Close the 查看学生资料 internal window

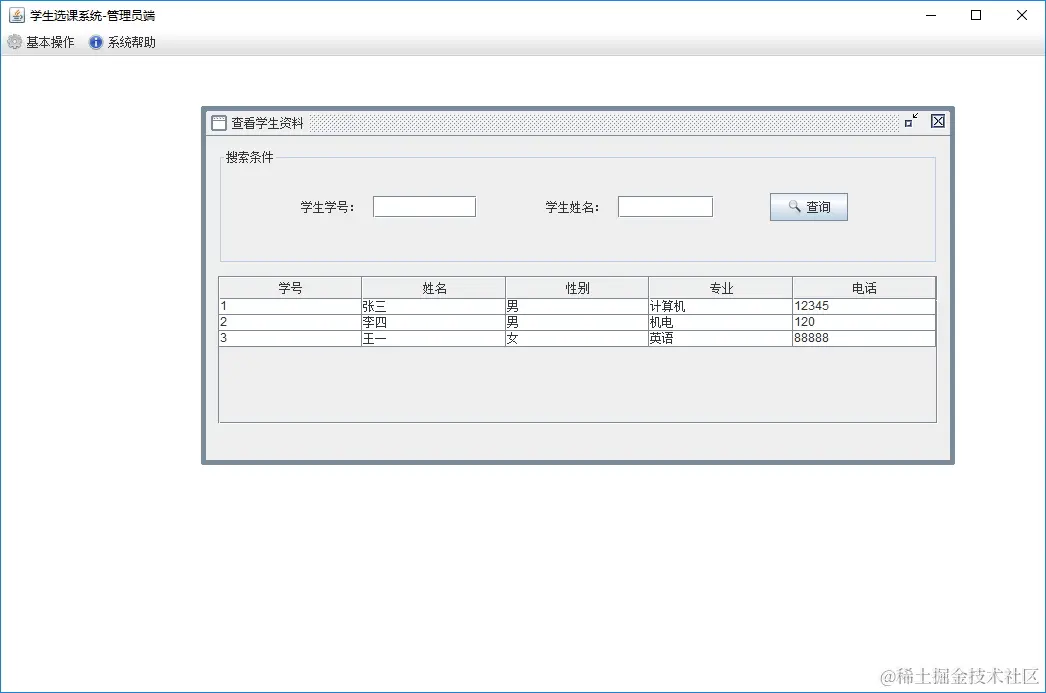[x=938, y=121]
